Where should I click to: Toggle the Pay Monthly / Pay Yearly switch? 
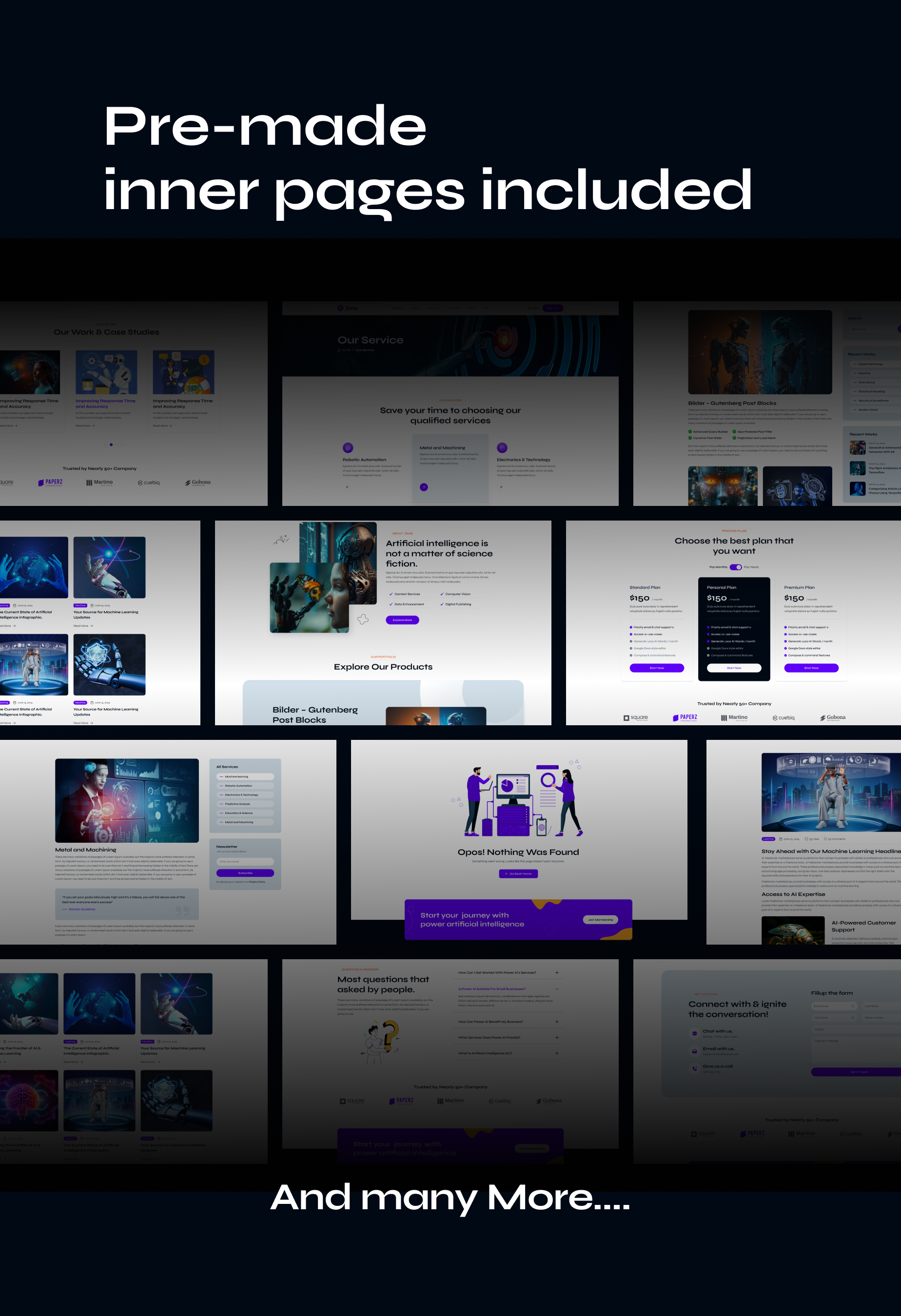[x=735, y=567]
